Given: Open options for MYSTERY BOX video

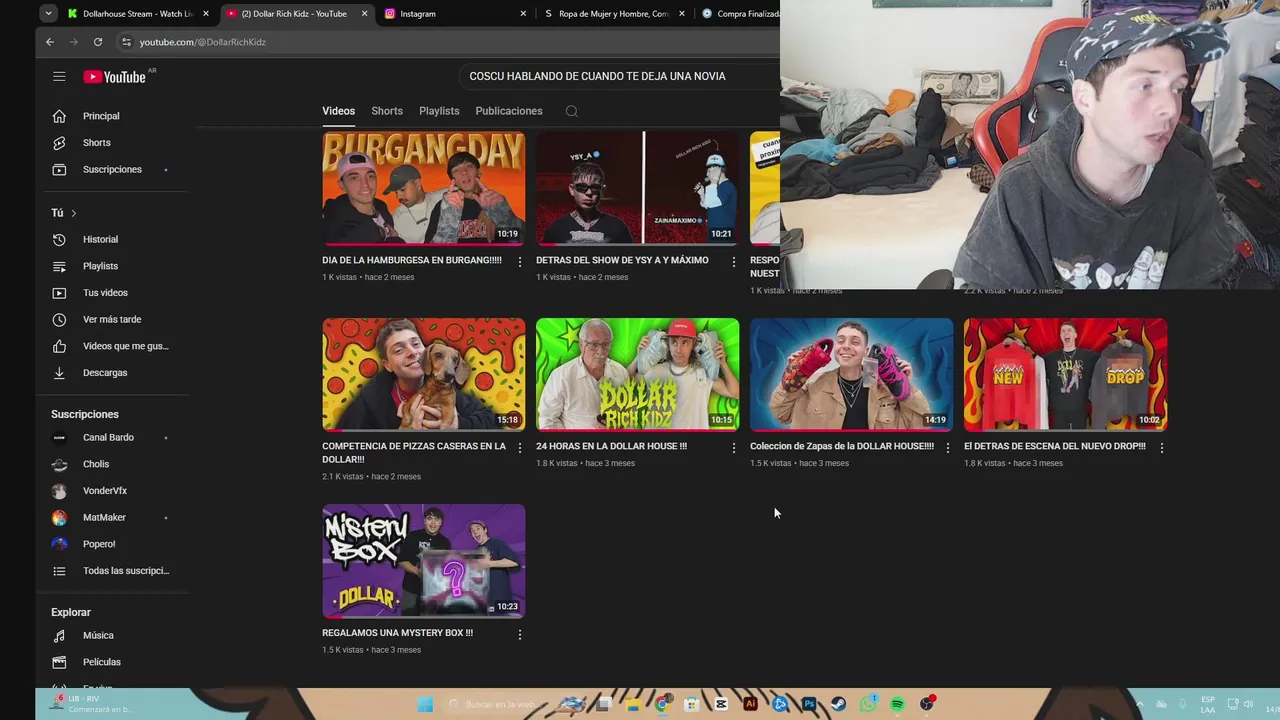Looking at the screenshot, I should click(519, 634).
